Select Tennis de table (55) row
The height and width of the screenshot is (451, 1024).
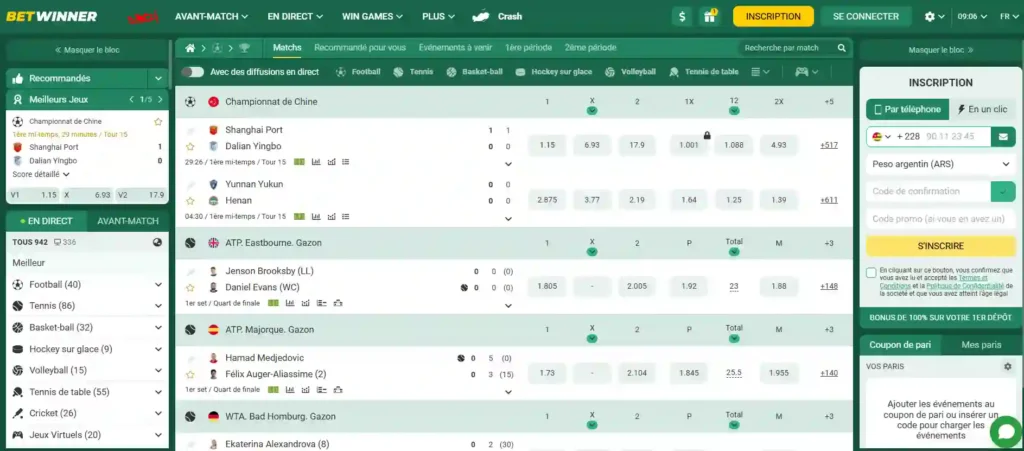point(87,392)
